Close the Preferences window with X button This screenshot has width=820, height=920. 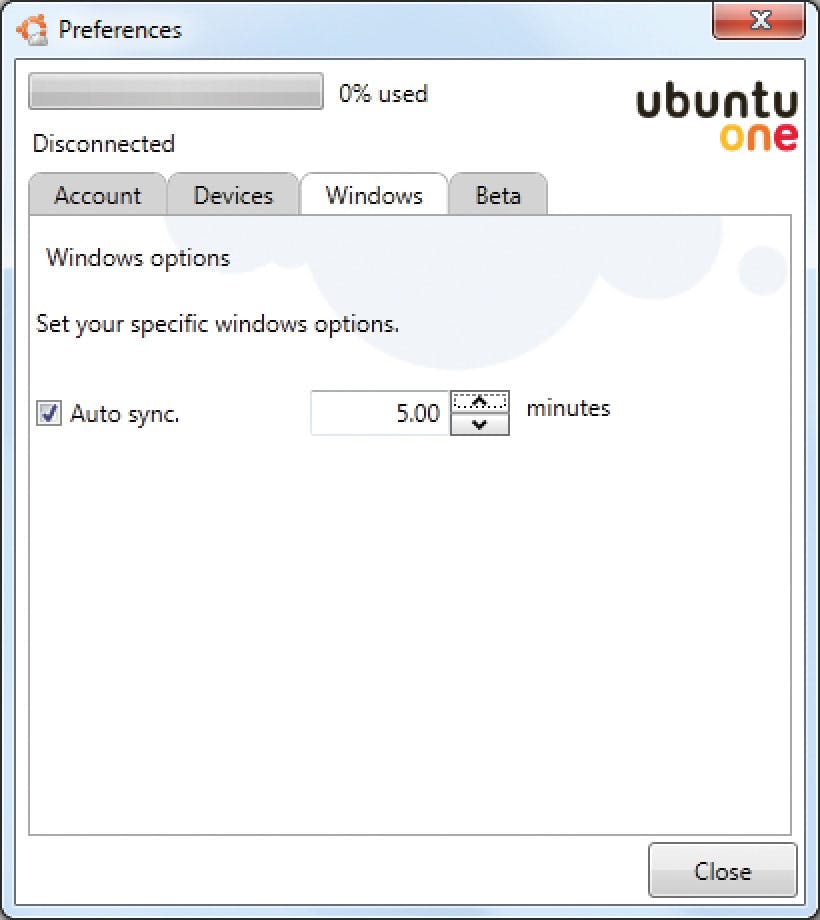point(759,21)
